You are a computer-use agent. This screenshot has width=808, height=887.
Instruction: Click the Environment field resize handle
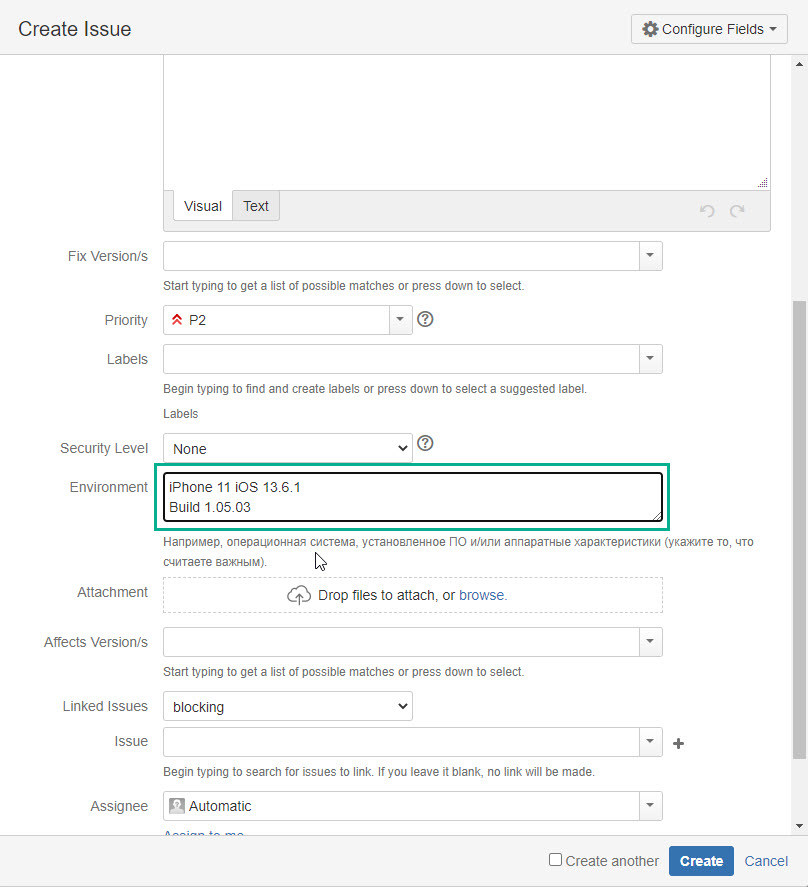[657, 516]
